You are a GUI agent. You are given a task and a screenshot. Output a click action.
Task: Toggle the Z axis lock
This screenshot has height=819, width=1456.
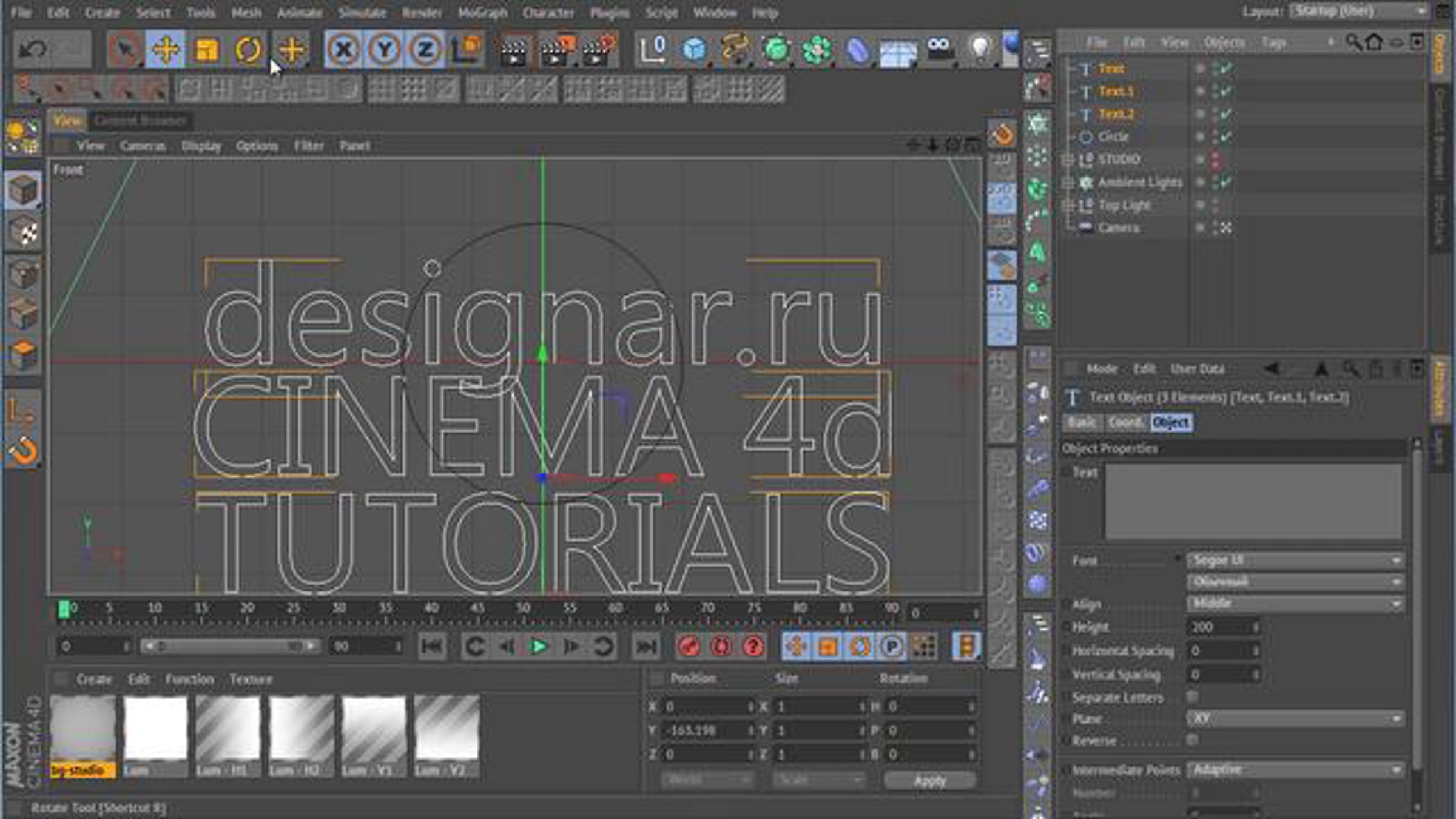tap(425, 49)
